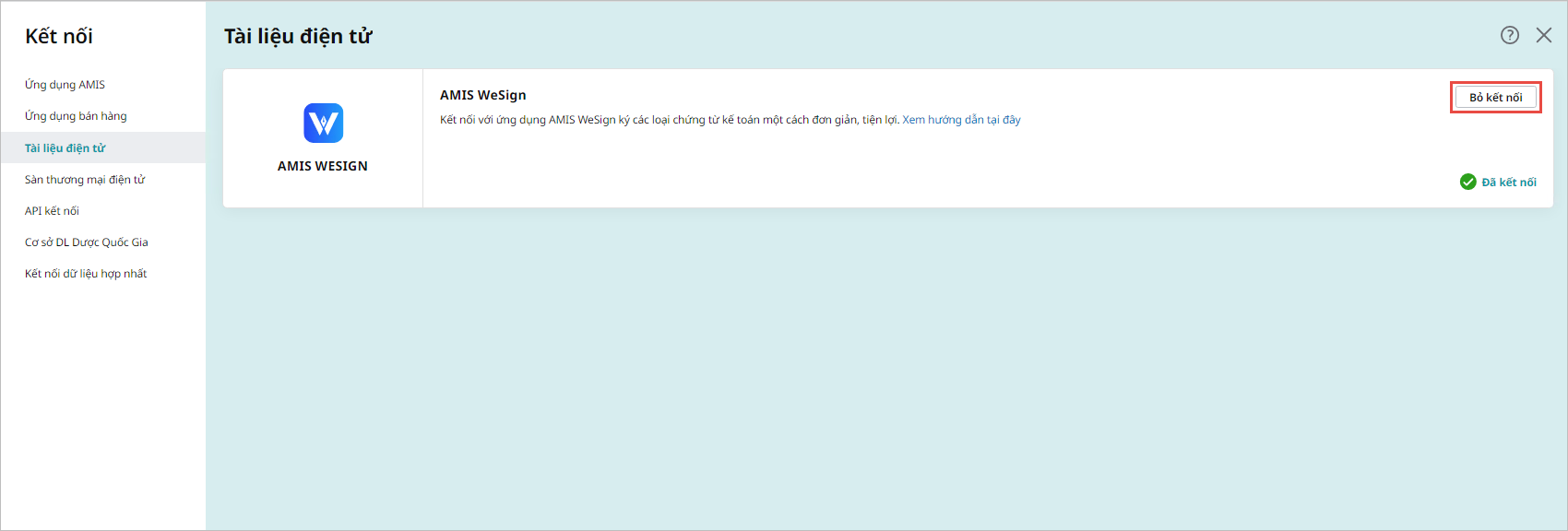This screenshot has width=1568, height=531.
Task: Select Ứng dụng AMIS in sidebar
Action: 65,85
